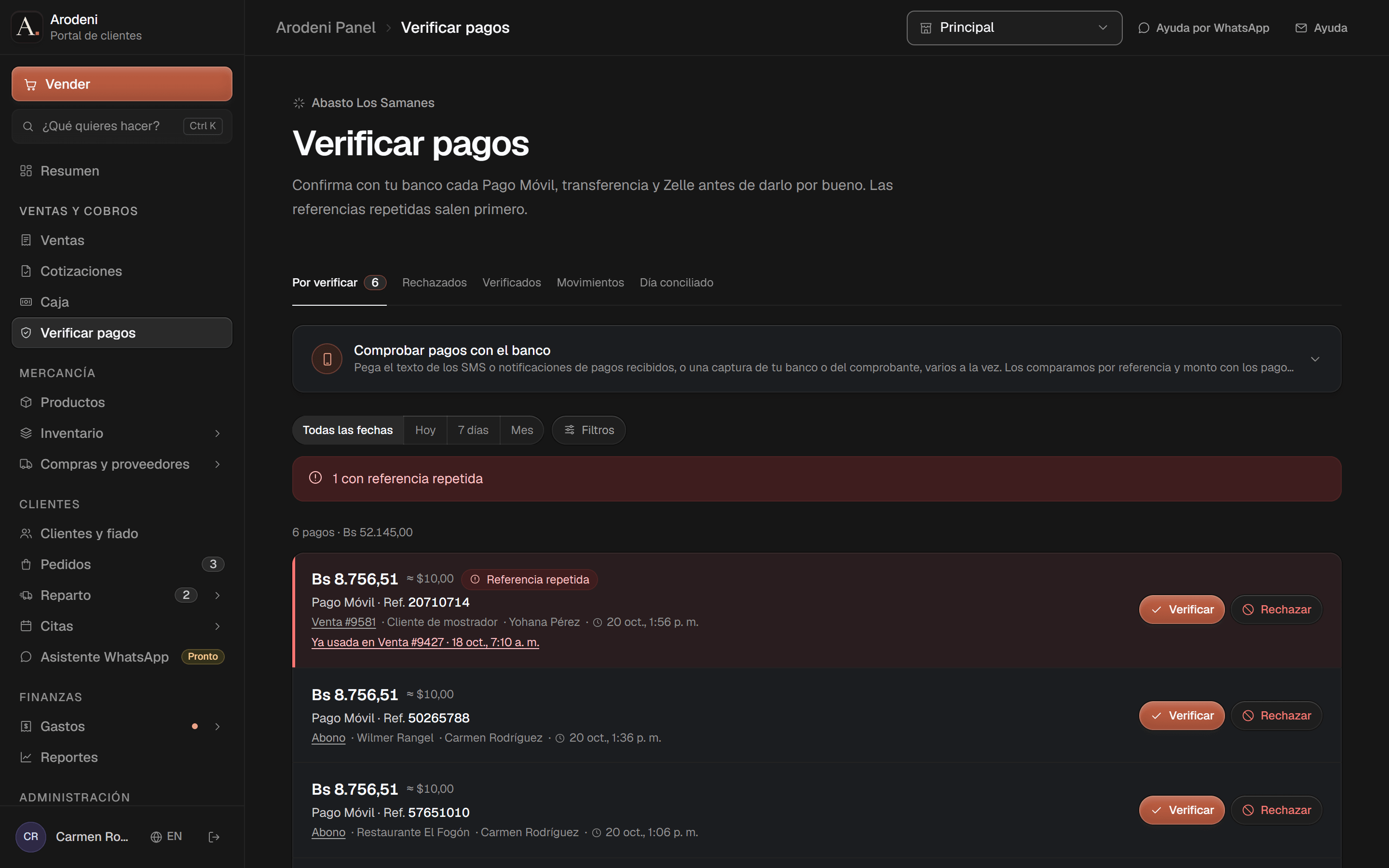Click the Pedidos bag icon
This screenshot has width=1389, height=868.
click(26, 564)
